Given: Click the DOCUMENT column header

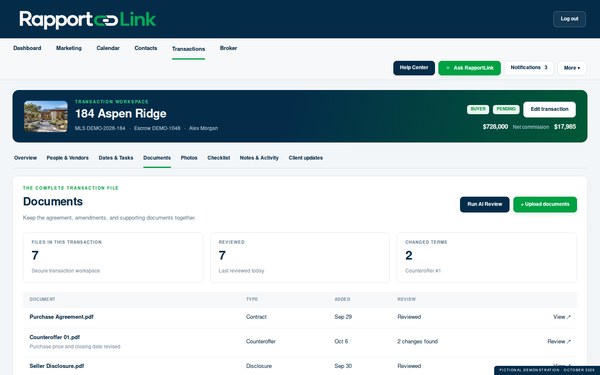Looking at the screenshot, I should (42, 299).
